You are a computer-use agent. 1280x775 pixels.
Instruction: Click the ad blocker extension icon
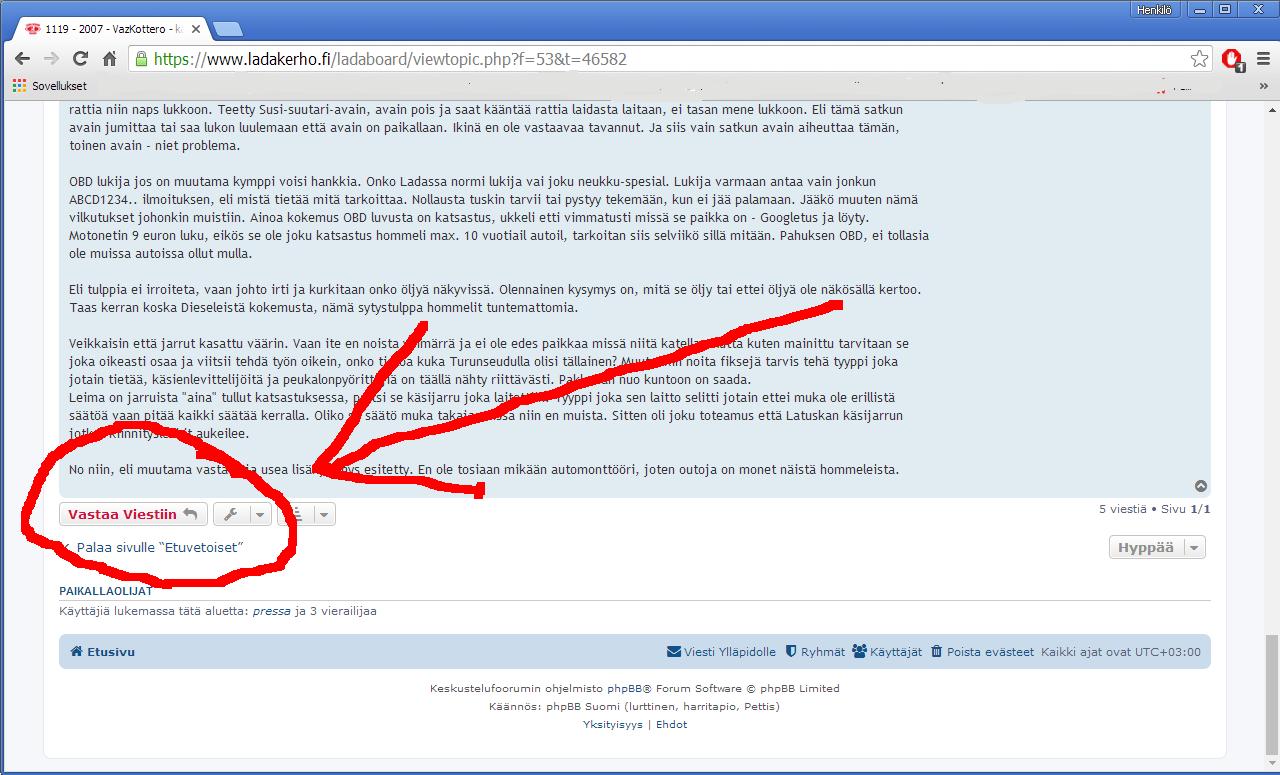[1233, 59]
